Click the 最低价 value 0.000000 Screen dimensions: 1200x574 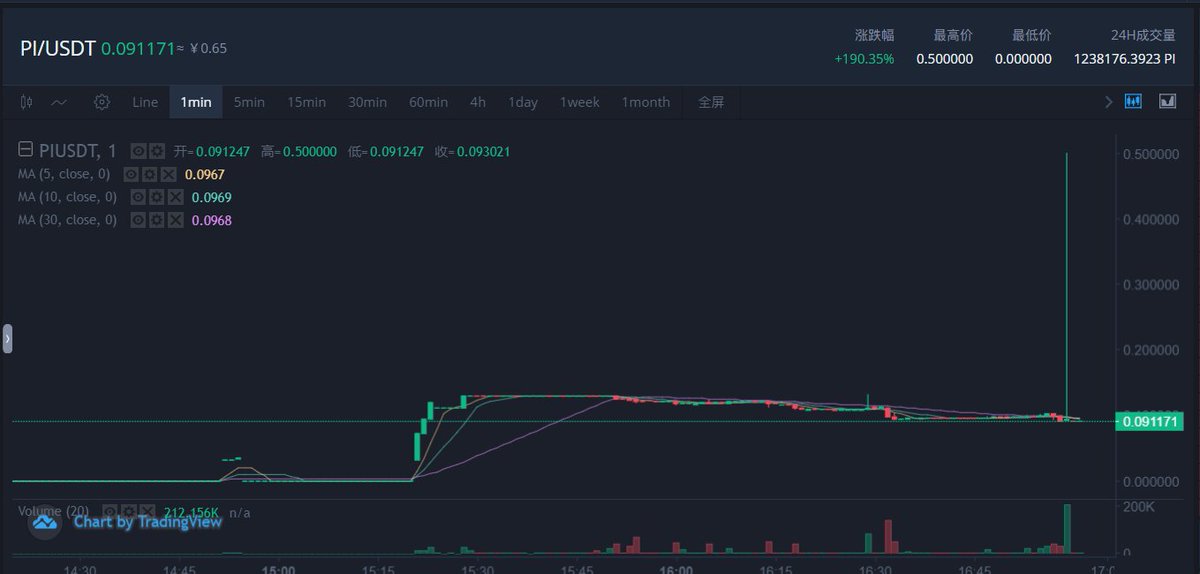pos(1023,59)
